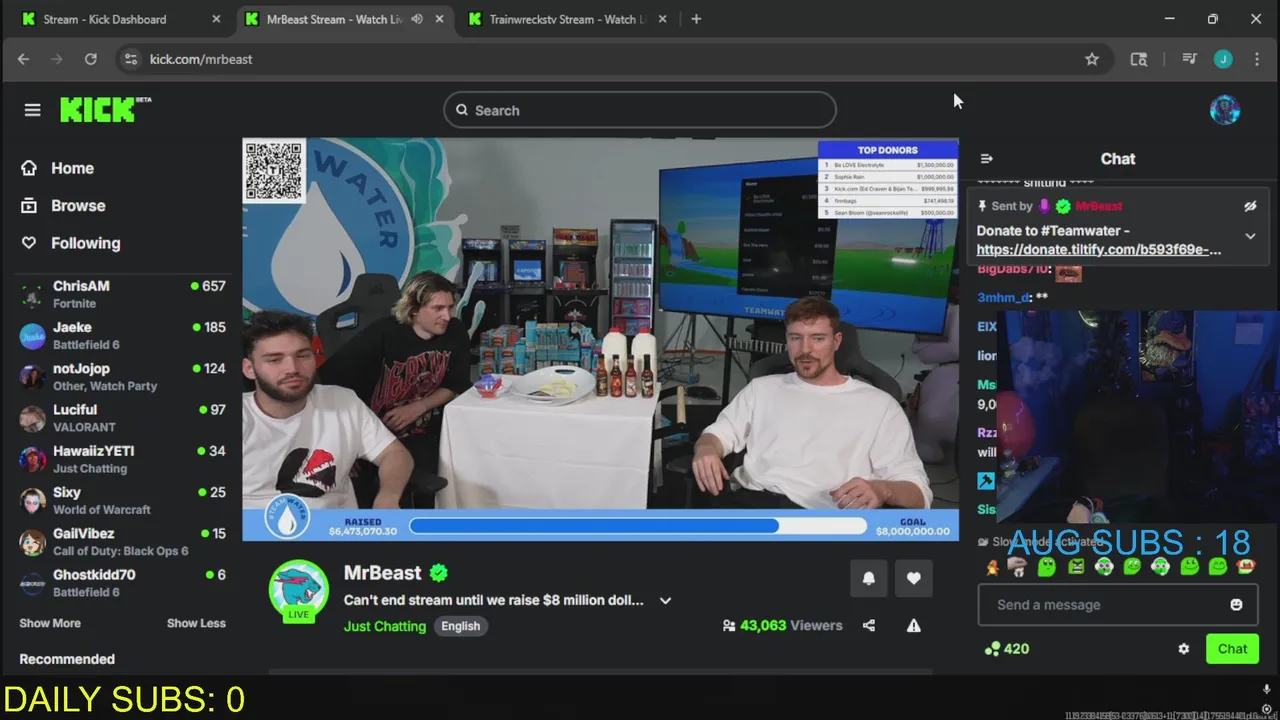This screenshot has width=1280, height=720.
Task: Hide the pinned chat message
Action: click(x=1250, y=206)
